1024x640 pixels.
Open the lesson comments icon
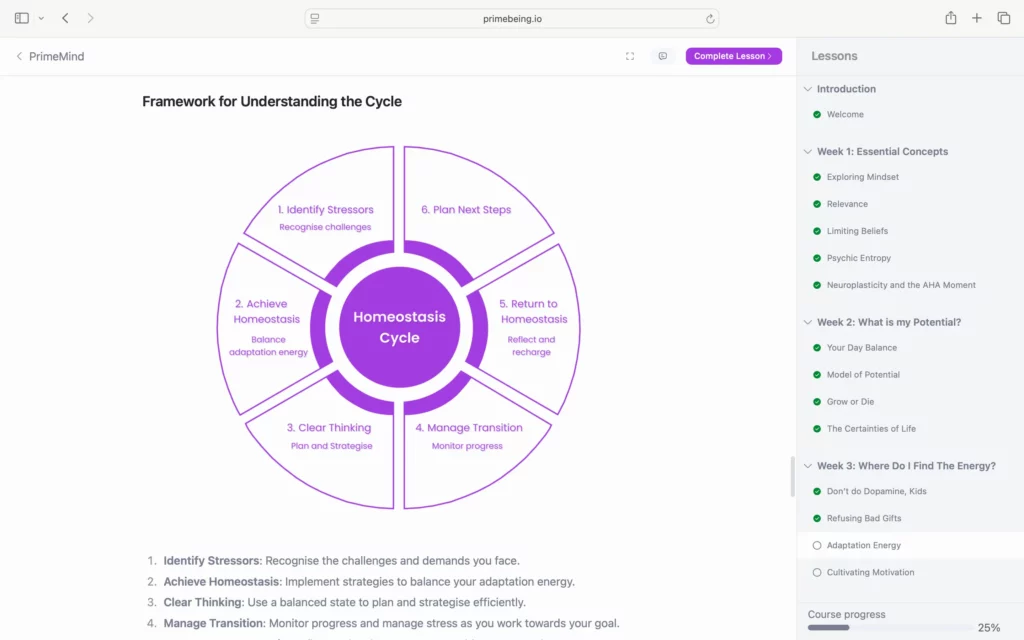[x=662, y=56]
